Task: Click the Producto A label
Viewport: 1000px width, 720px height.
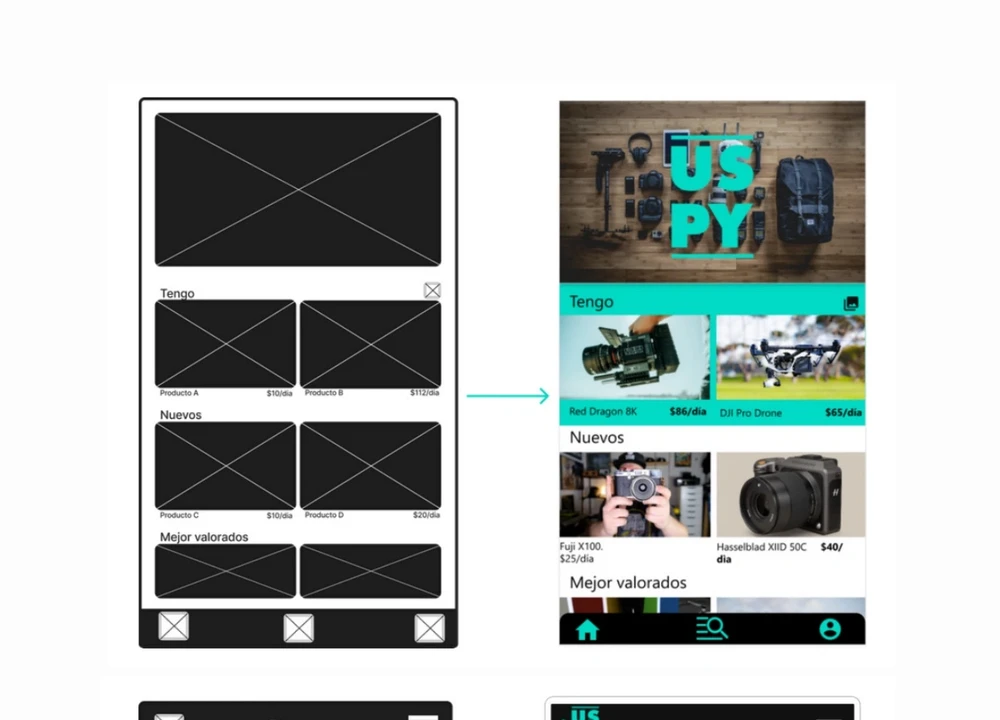Action: tap(179, 393)
